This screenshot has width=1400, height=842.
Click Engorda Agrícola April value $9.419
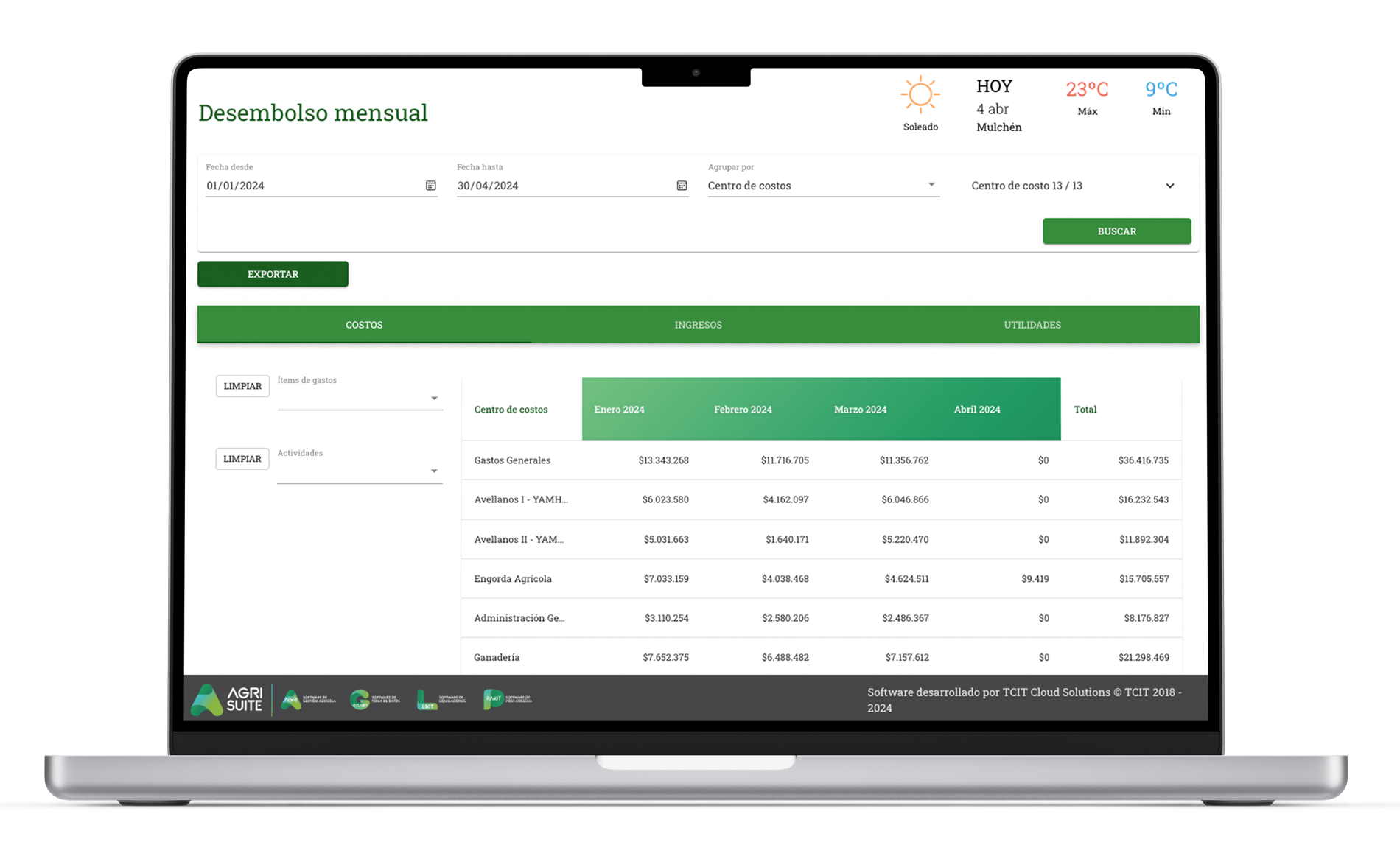1035,579
